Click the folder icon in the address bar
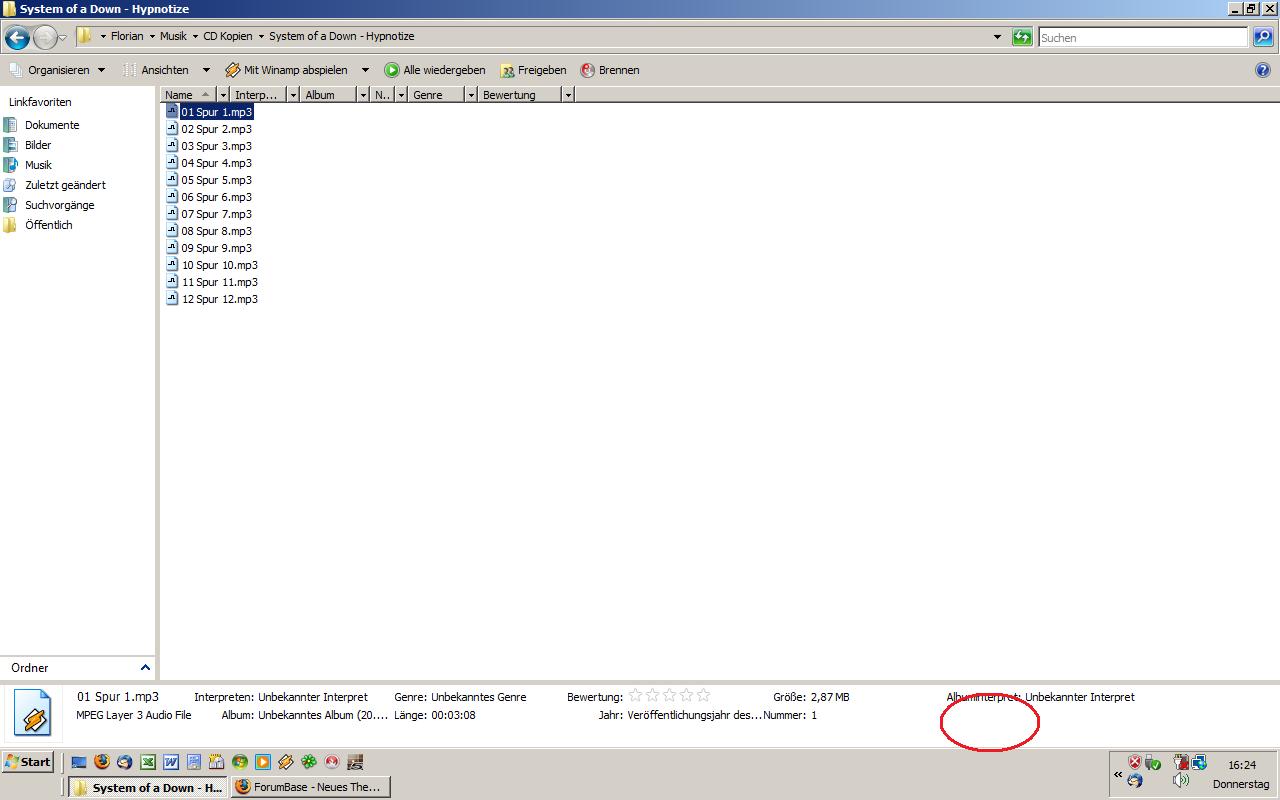This screenshot has width=1280, height=800. [85, 36]
